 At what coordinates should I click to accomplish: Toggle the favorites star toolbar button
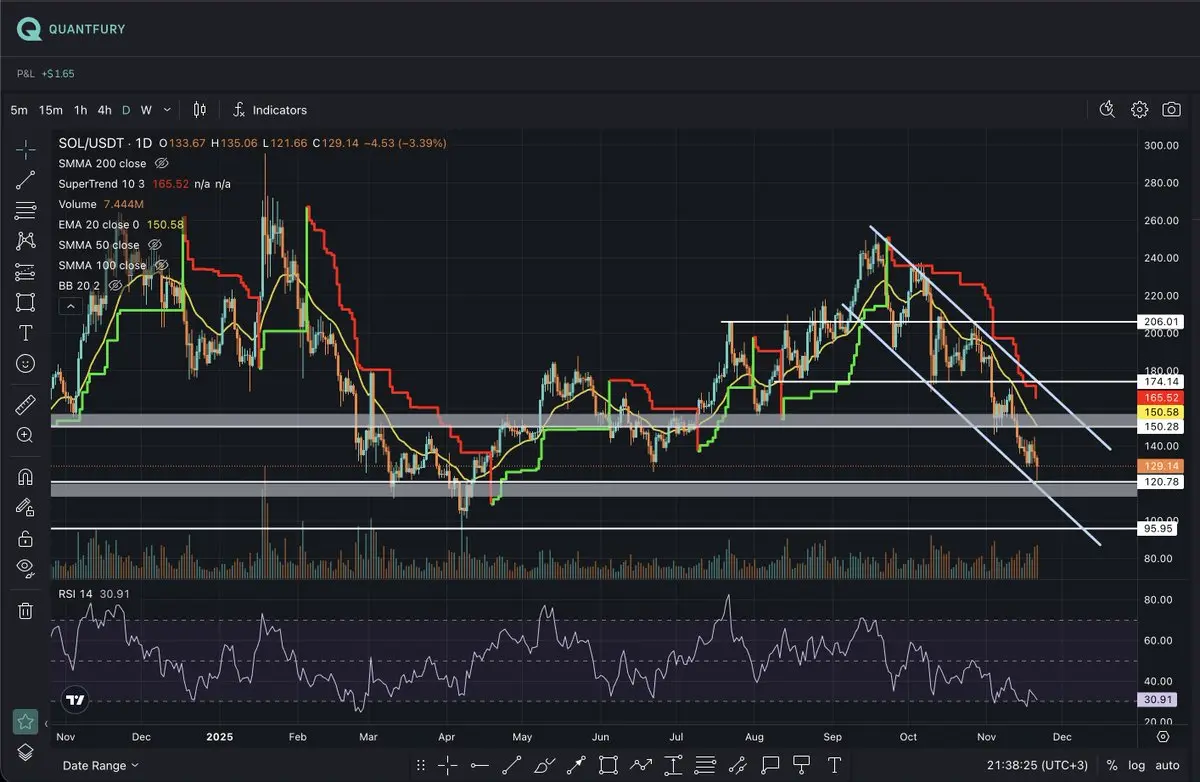25,721
